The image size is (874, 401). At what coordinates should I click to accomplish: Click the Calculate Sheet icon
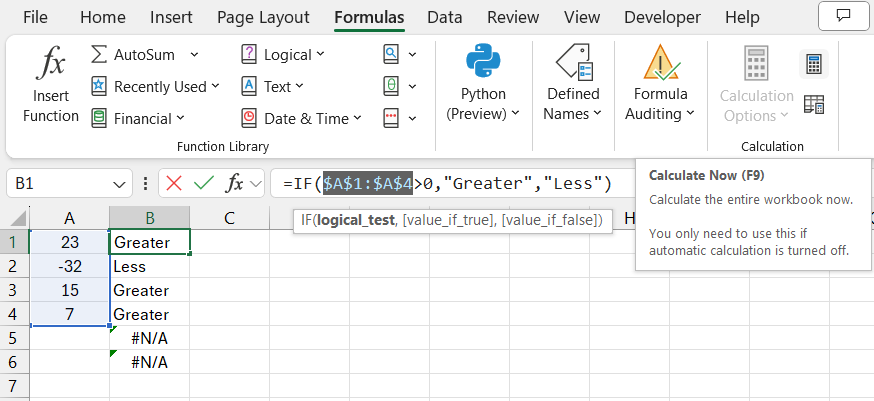pos(813,104)
